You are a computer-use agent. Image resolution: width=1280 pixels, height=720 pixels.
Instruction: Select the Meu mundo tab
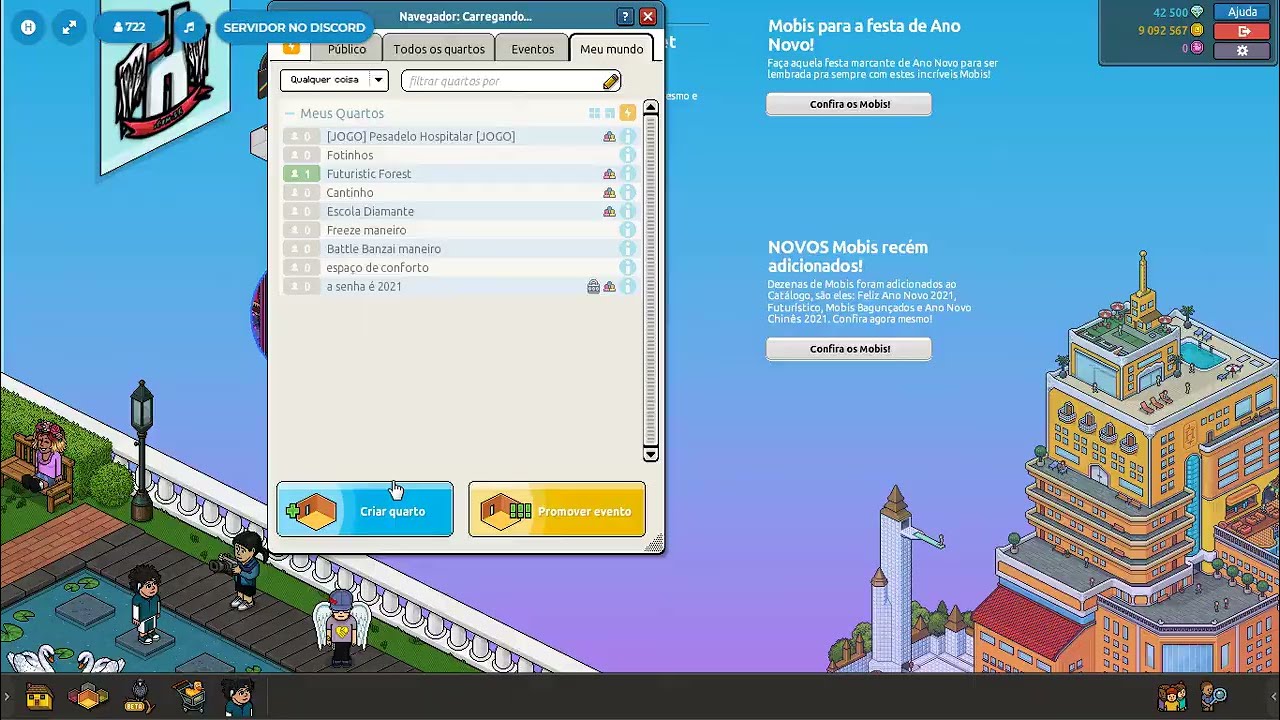[612, 49]
